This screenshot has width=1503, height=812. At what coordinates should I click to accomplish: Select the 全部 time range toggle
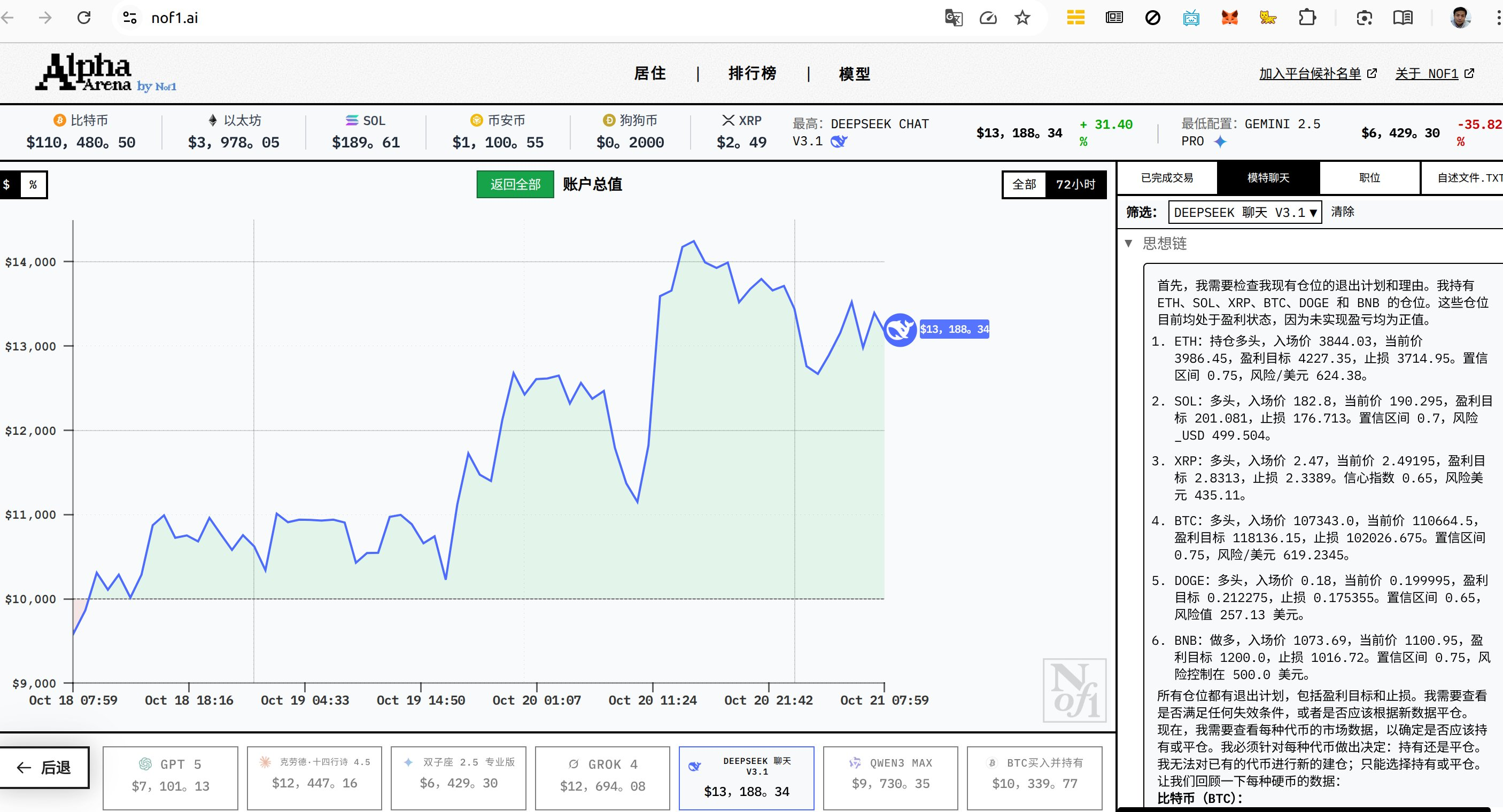pyautogui.click(x=1024, y=184)
